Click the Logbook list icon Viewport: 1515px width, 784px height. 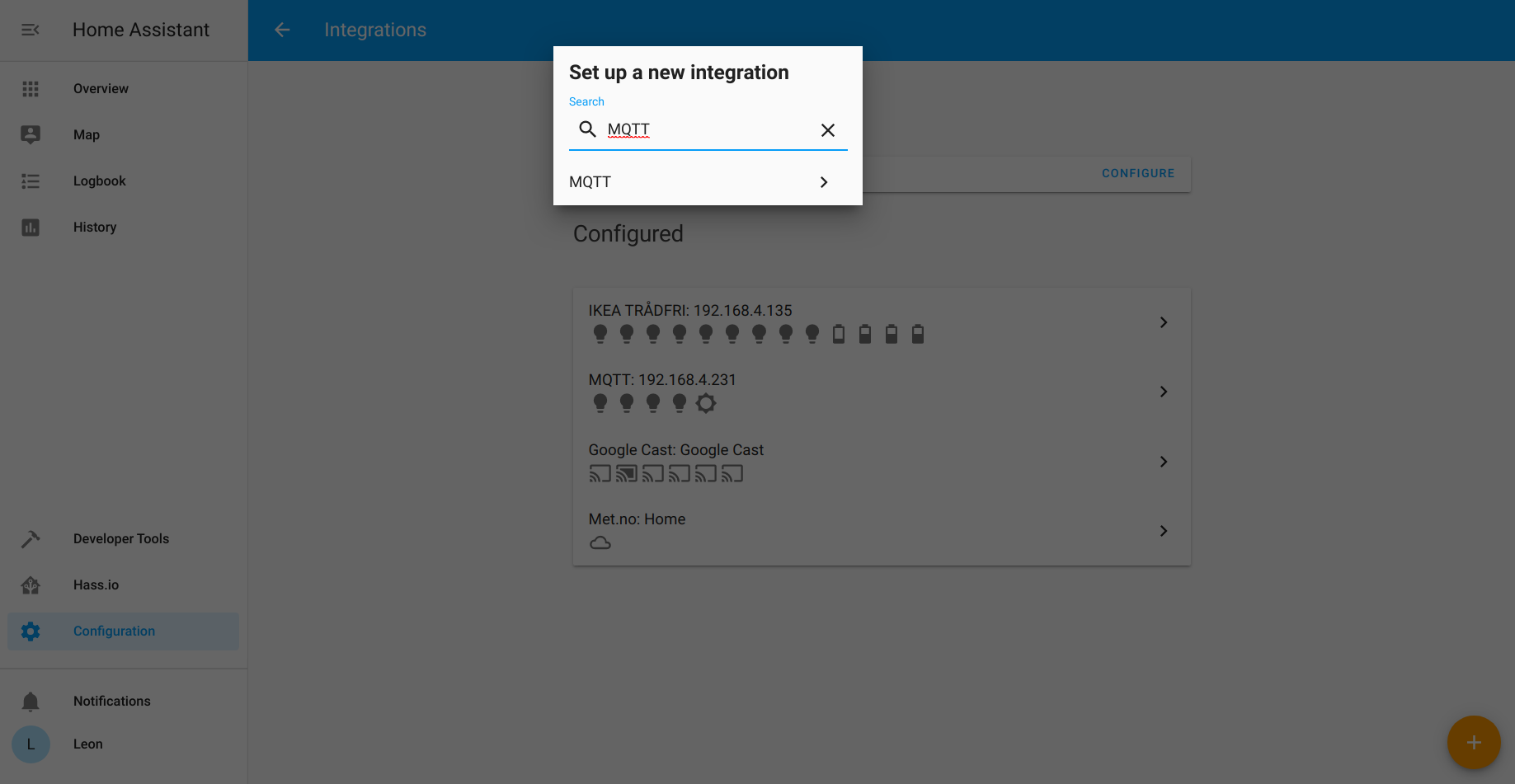pyautogui.click(x=31, y=181)
